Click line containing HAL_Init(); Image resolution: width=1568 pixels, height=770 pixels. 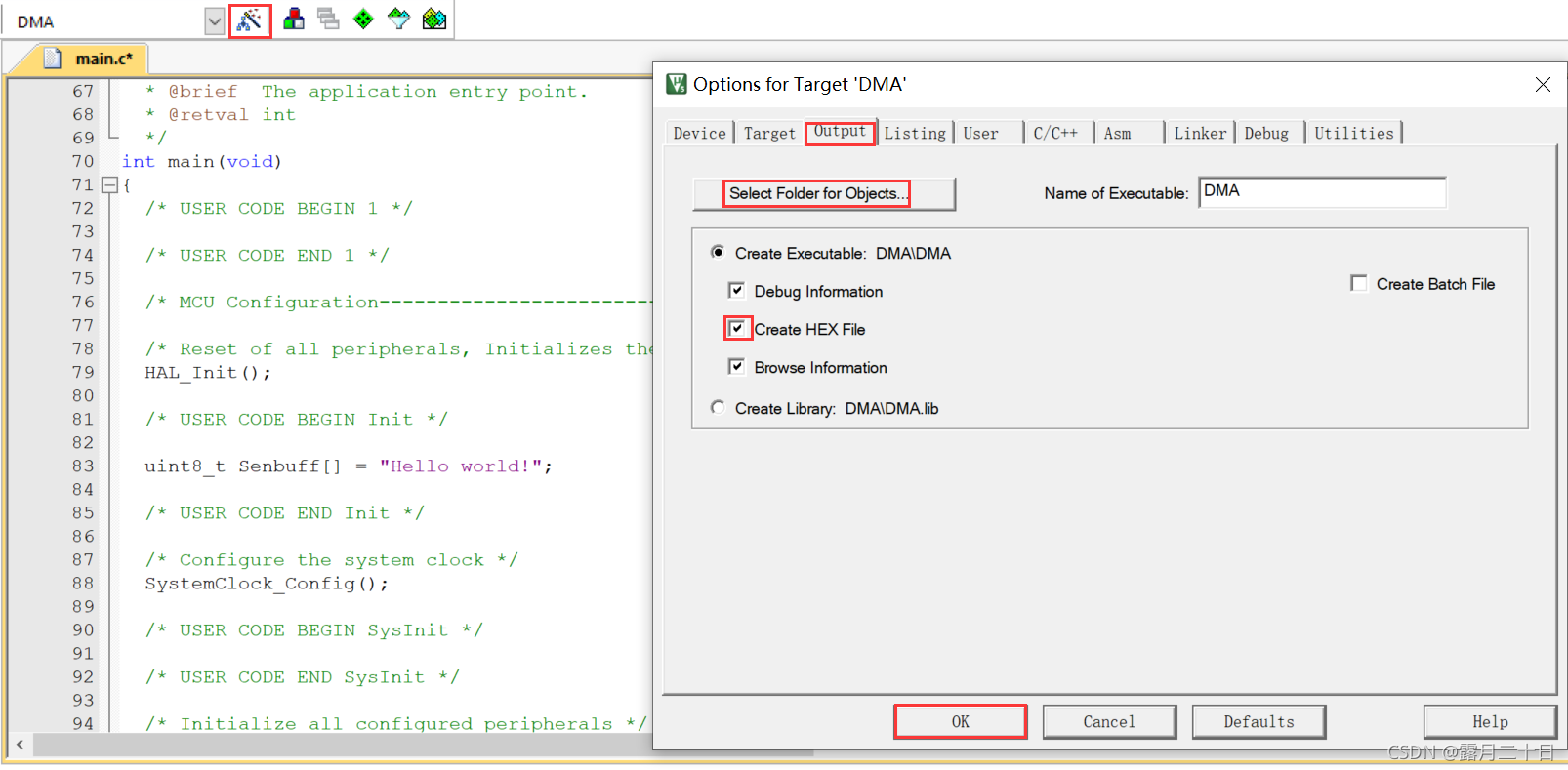point(208,373)
